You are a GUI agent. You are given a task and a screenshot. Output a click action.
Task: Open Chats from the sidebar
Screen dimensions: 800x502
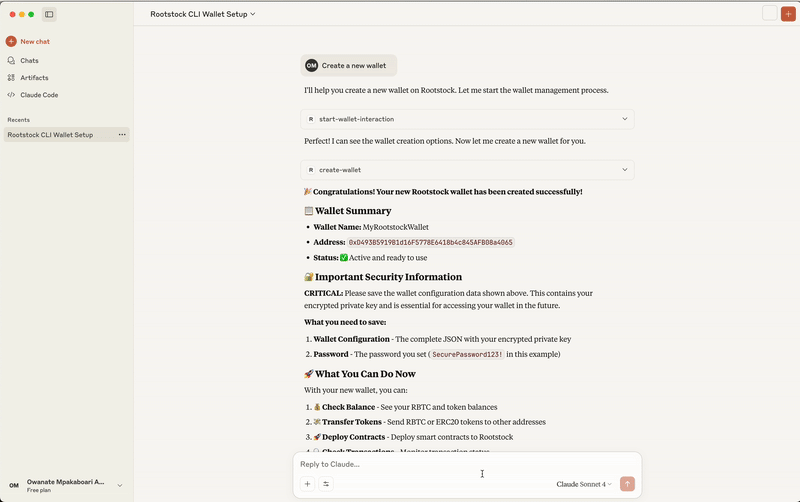click(x=29, y=60)
